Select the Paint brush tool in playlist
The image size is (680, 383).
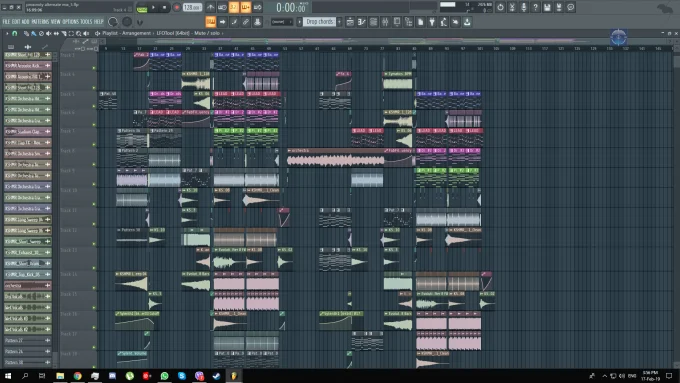33,33
